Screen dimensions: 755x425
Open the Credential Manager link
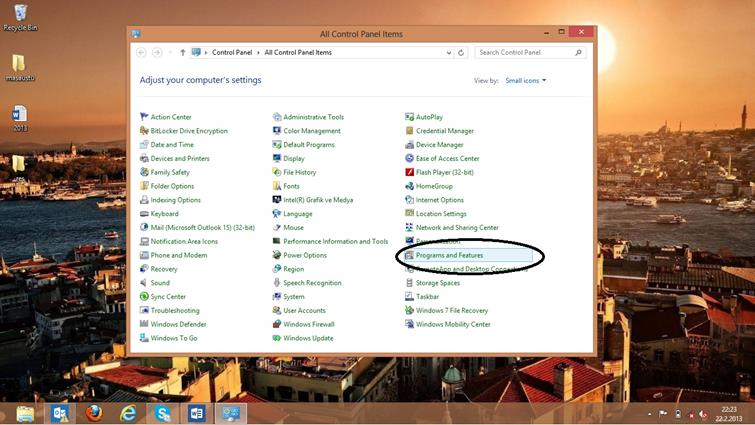pos(445,130)
